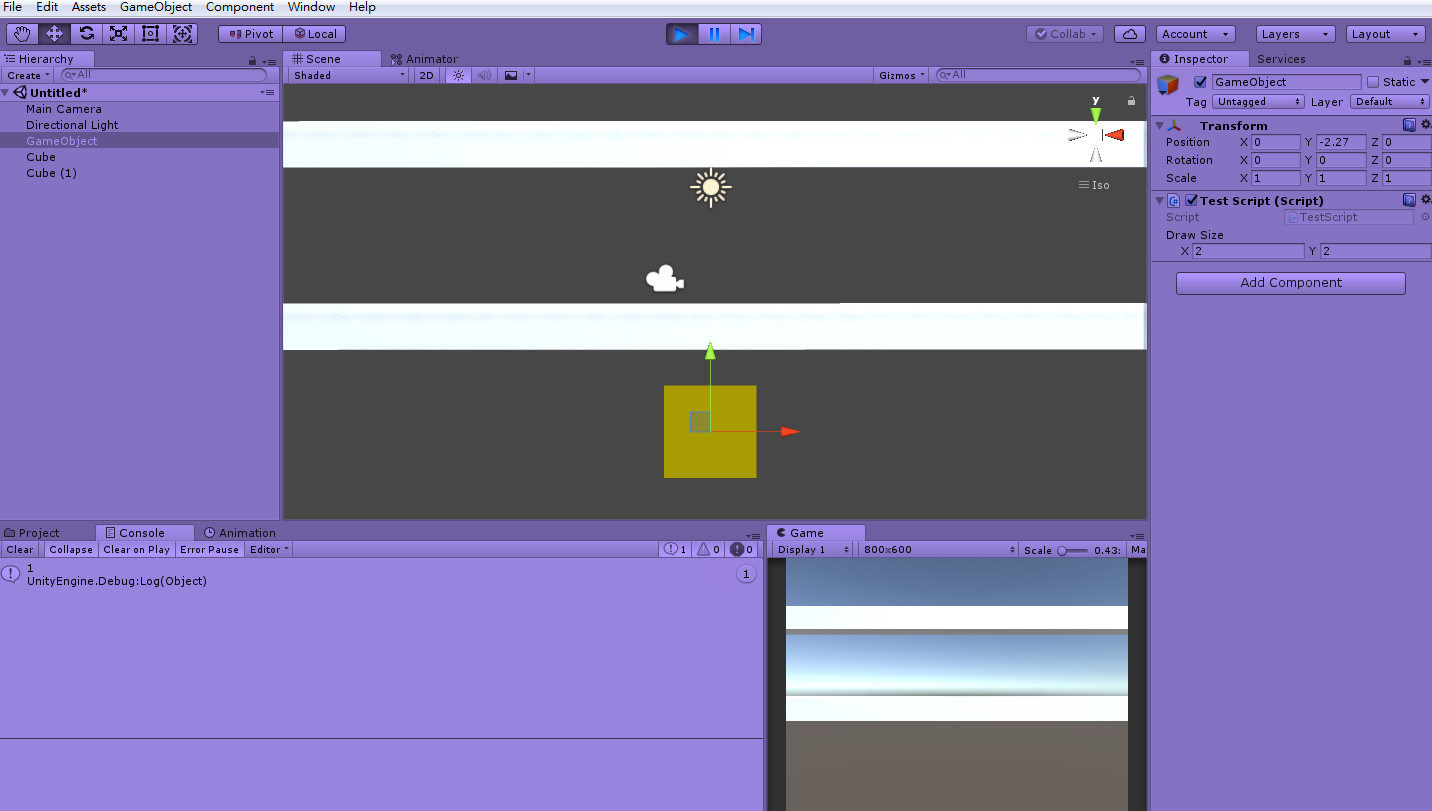This screenshot has height=811, width=1432.
Task: Select the Move tool
Action: point(55,33)
